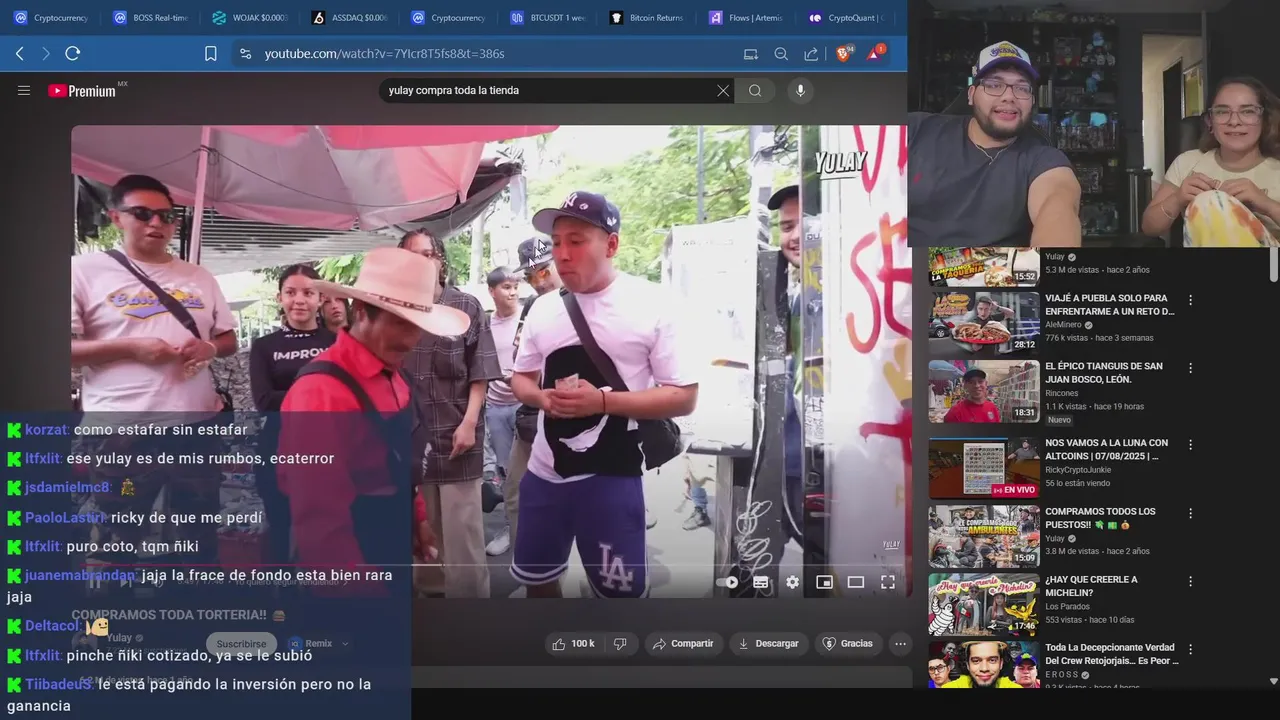Click the Gracias thanks button
This screenshot has width=1280, height=720.
pos(847,644)
